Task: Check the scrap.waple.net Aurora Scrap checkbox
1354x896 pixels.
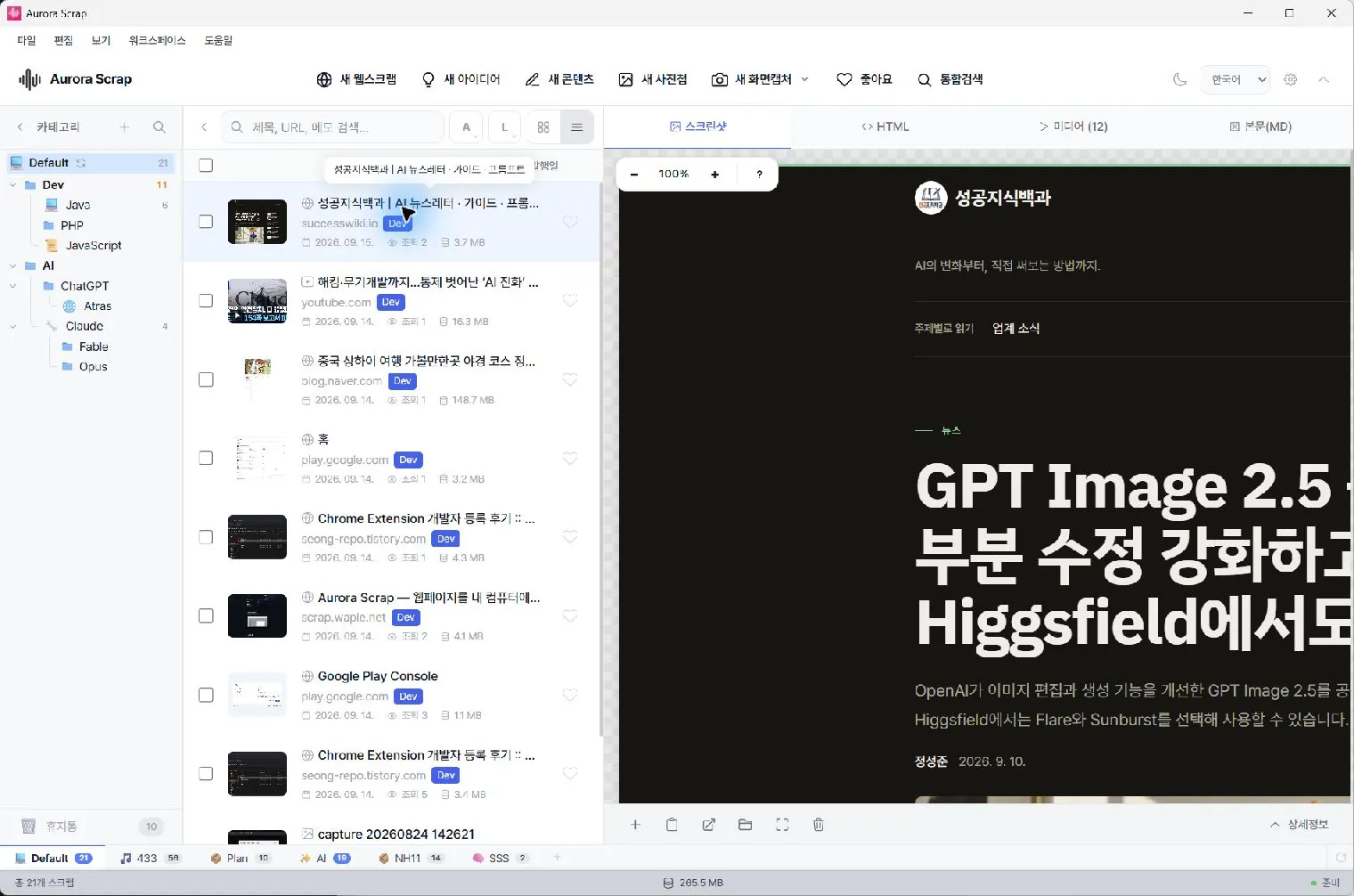Action: pyautogui.click(x=206, y=615)
